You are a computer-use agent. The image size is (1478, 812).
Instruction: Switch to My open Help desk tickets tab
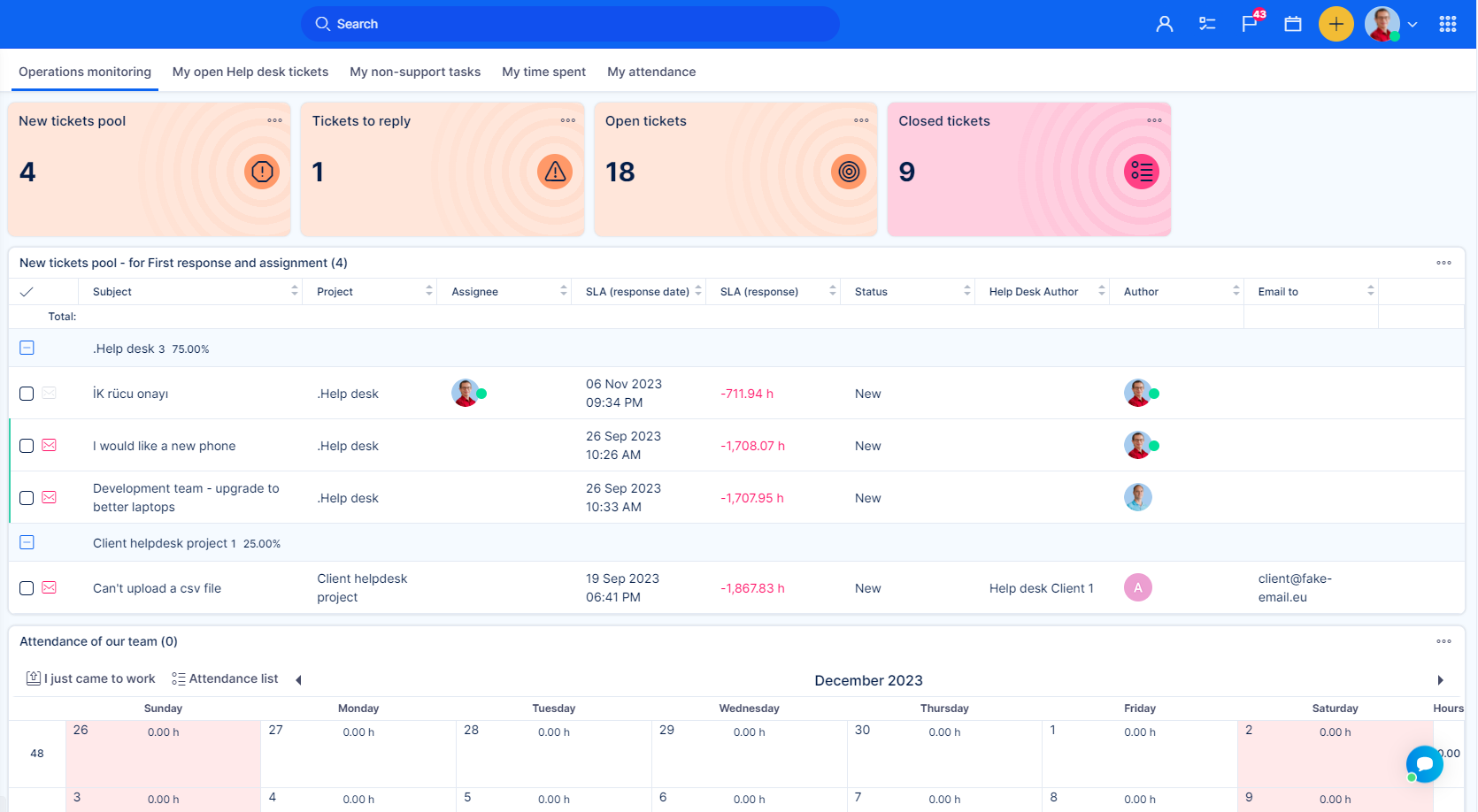[250, 72]
